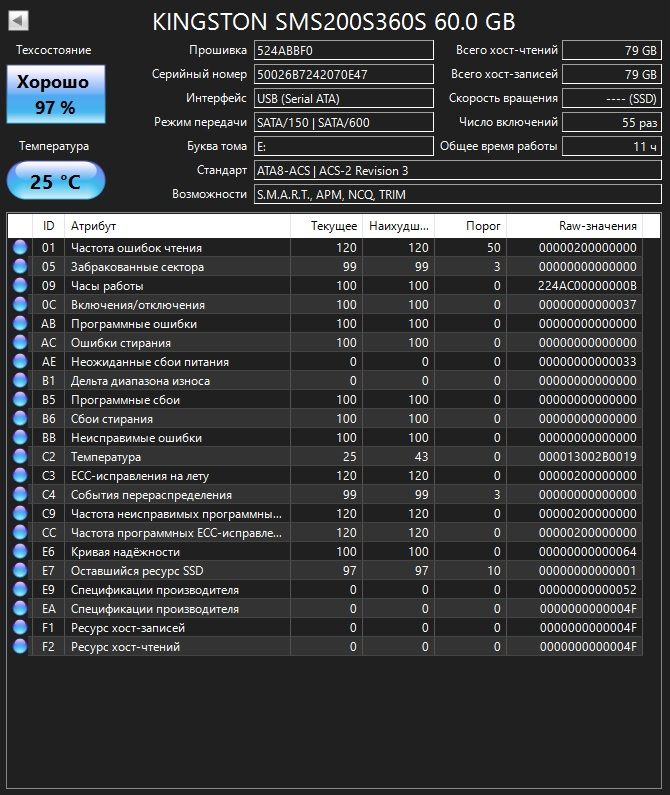Click raw value 00000000000064
Image resolution: width=670 pixels, height=795 pixels.
point(587,552)
